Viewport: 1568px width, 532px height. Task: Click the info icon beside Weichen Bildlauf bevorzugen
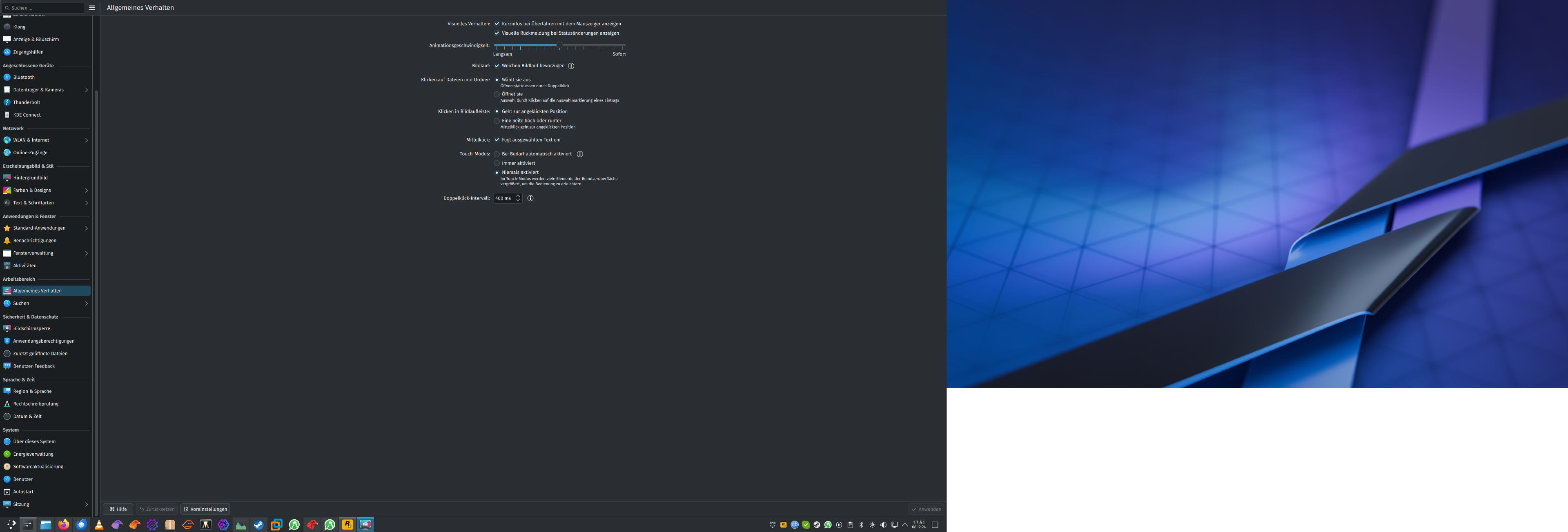pos(571,66)
